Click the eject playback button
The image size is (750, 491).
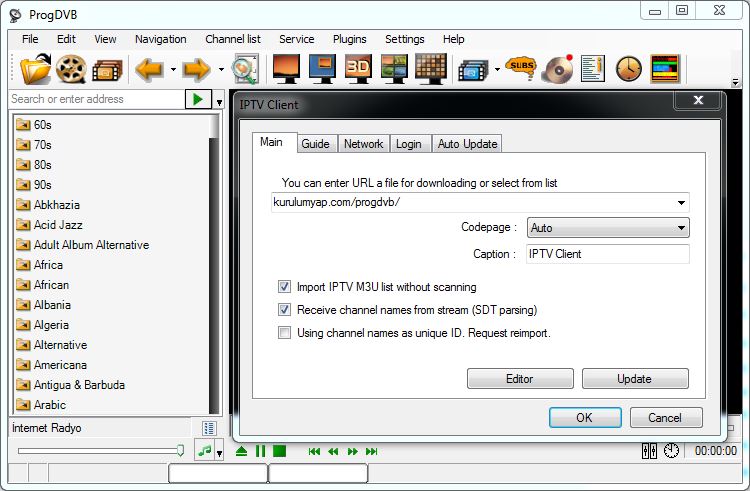tap(242, 451)
